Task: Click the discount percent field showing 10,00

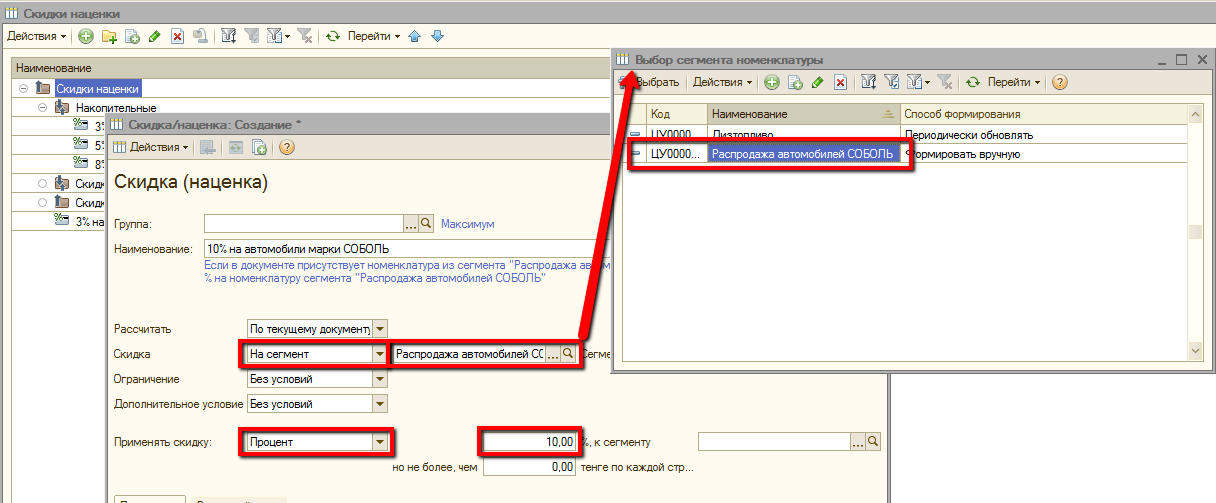Action: [530, 441]
